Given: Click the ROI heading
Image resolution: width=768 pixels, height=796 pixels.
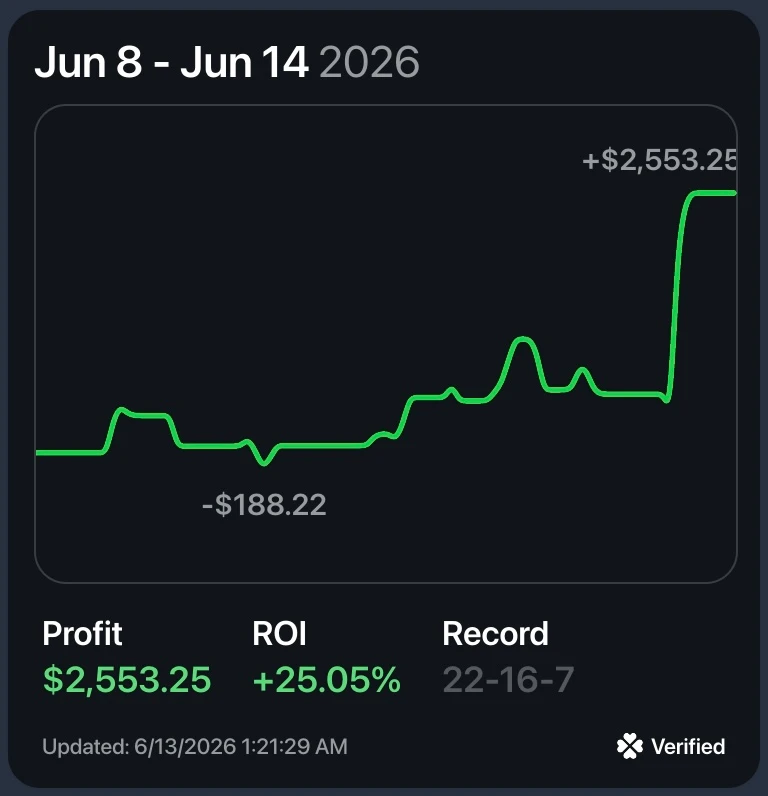Looking at the screenshot, I should coord(279,634).
